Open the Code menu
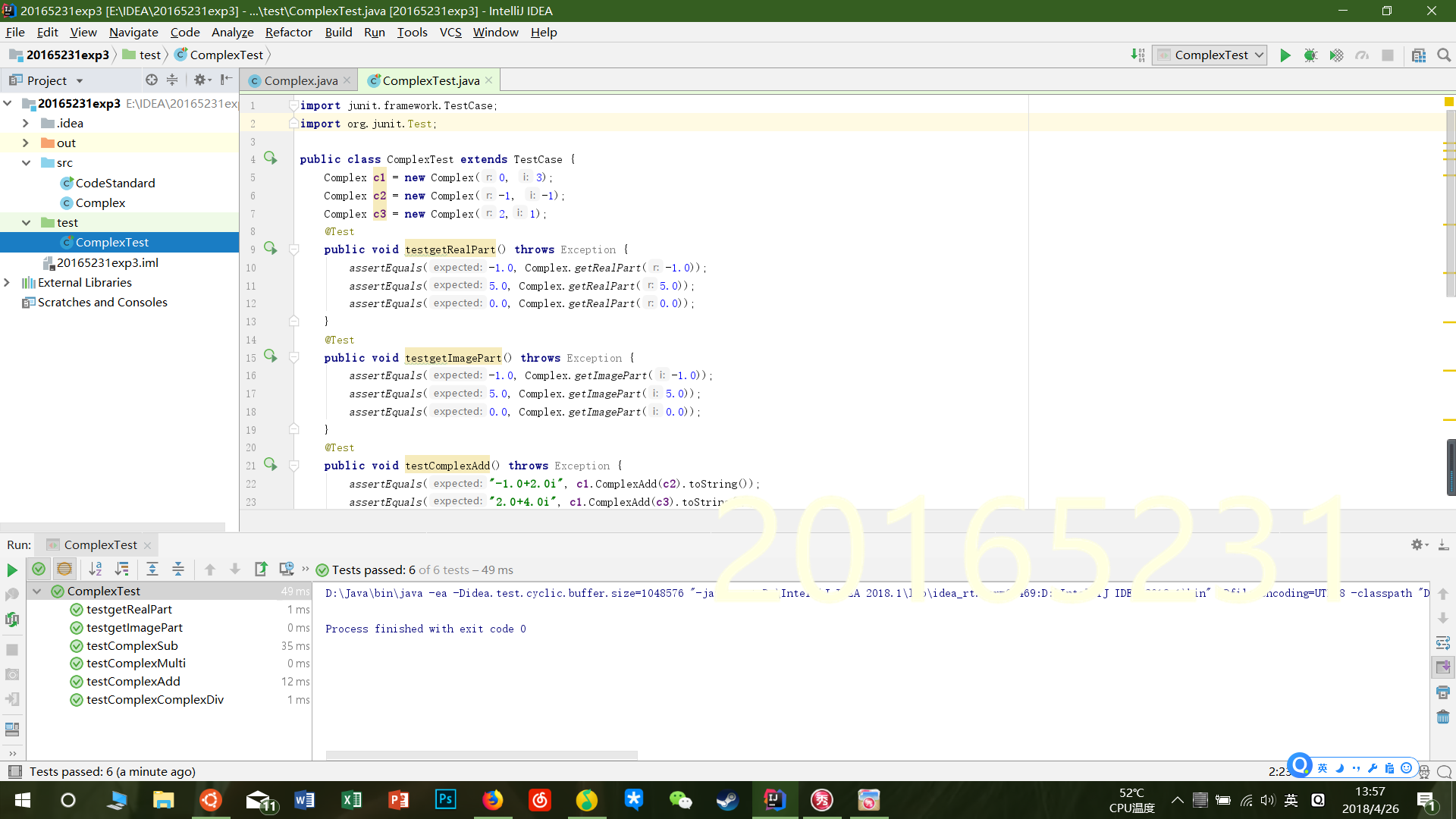This screenshot has height=819, width=1456. point(185,32)
